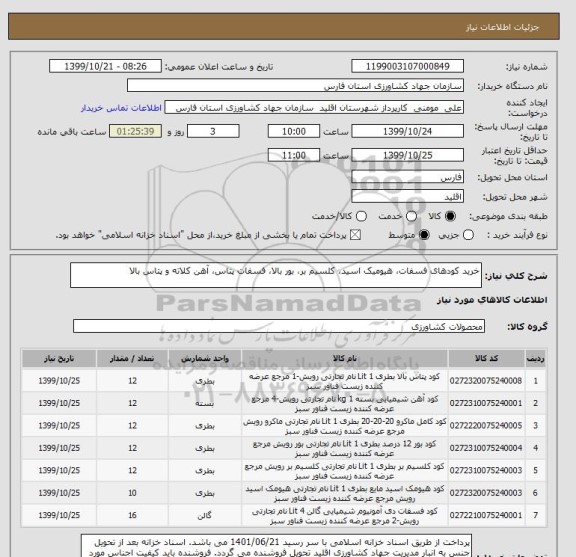This screenshot has width=576, height=557.
Task: Click the buyer organization name field
Action: pyautogui.click(x=295, y=86)
